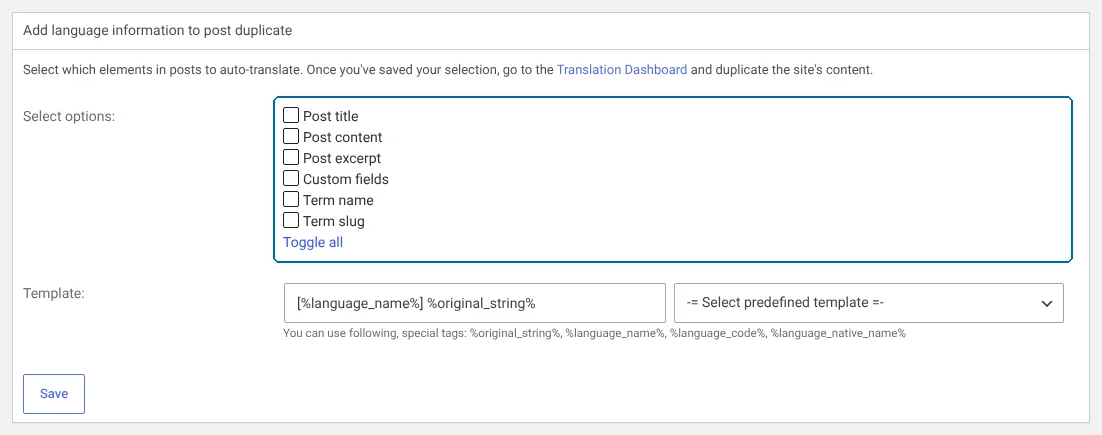Enable the Post title checkbox
The width and height of the screenshot is (1102, 435).
291,115
